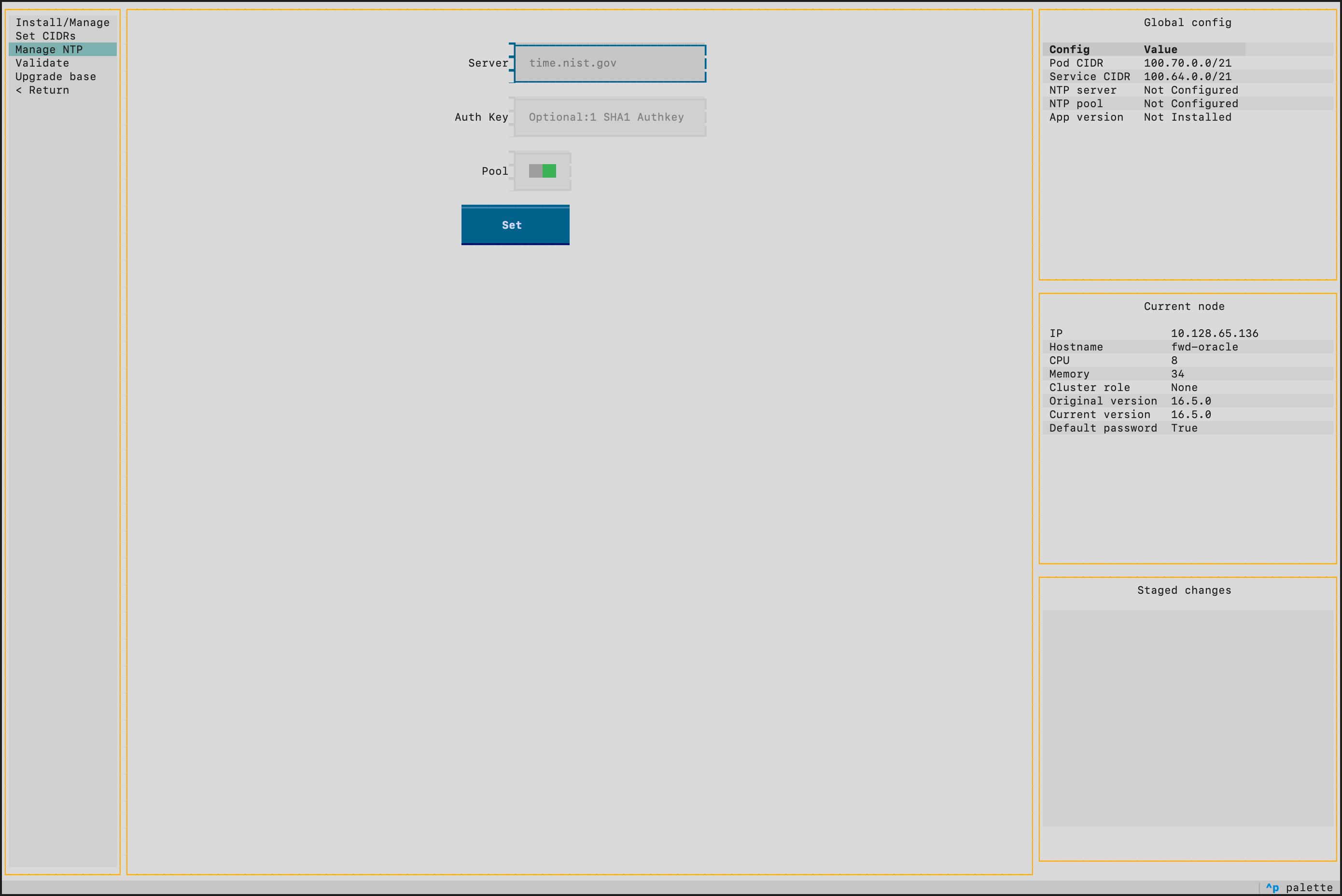
Task: Click the Config column header
Action: [x=1069, y=50]
